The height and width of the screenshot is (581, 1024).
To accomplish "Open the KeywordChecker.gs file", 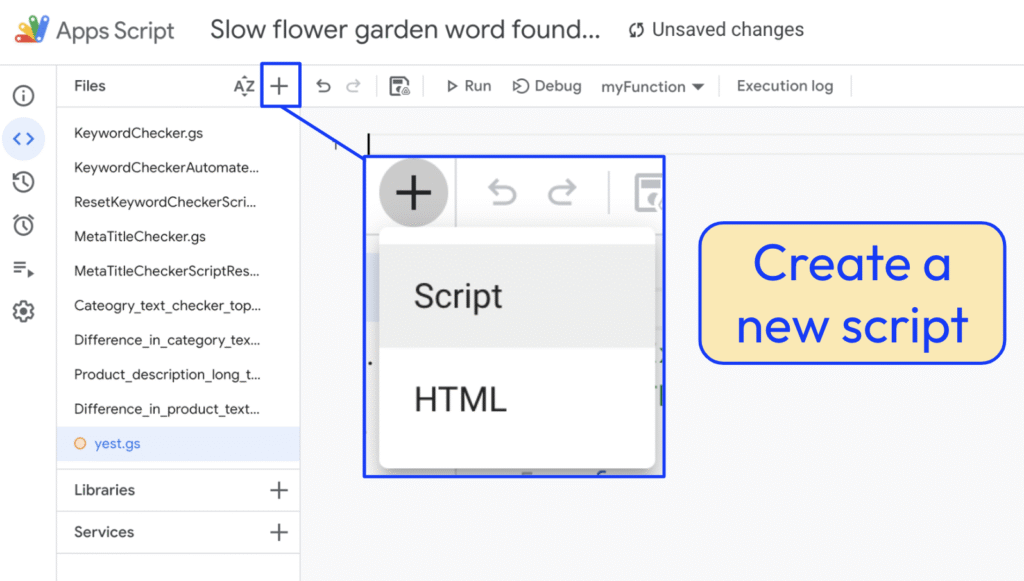I will [139, 133].
